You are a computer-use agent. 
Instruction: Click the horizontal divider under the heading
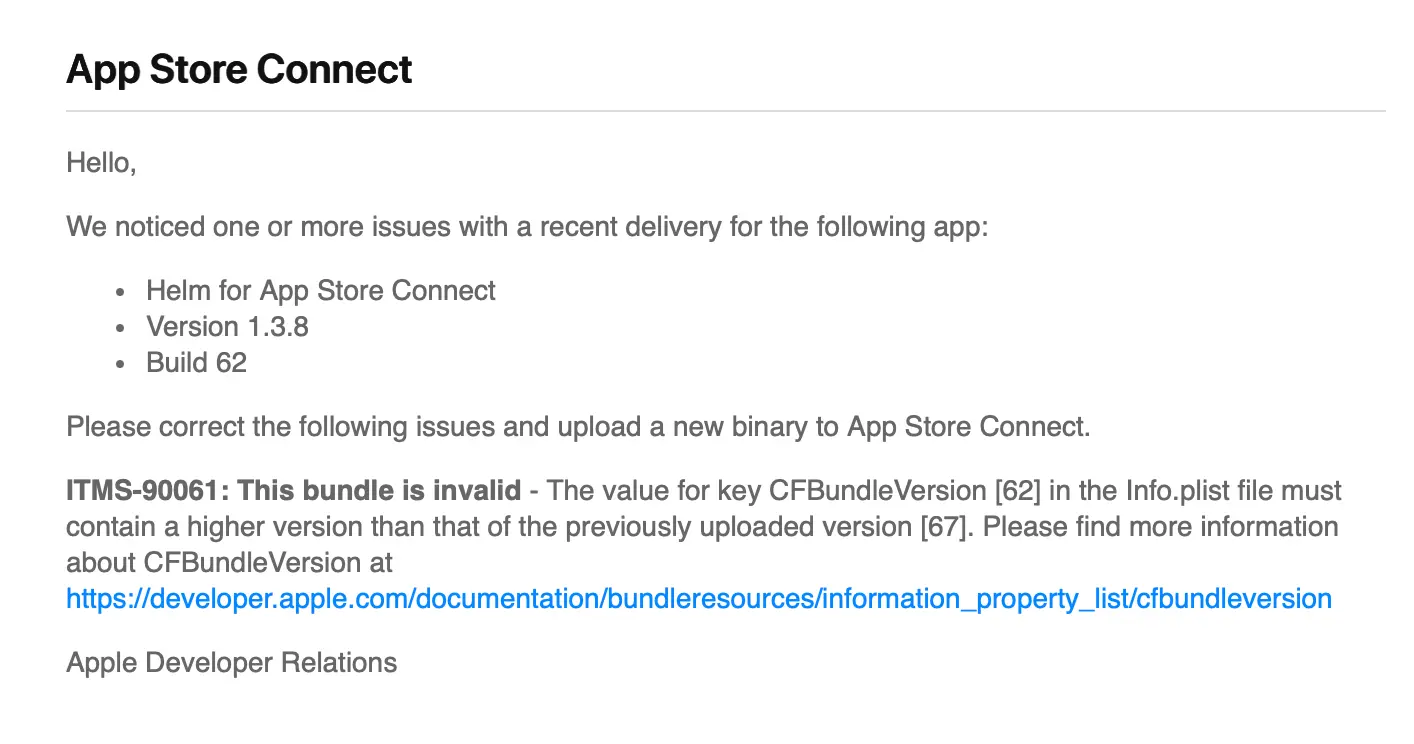pos(725,110)
